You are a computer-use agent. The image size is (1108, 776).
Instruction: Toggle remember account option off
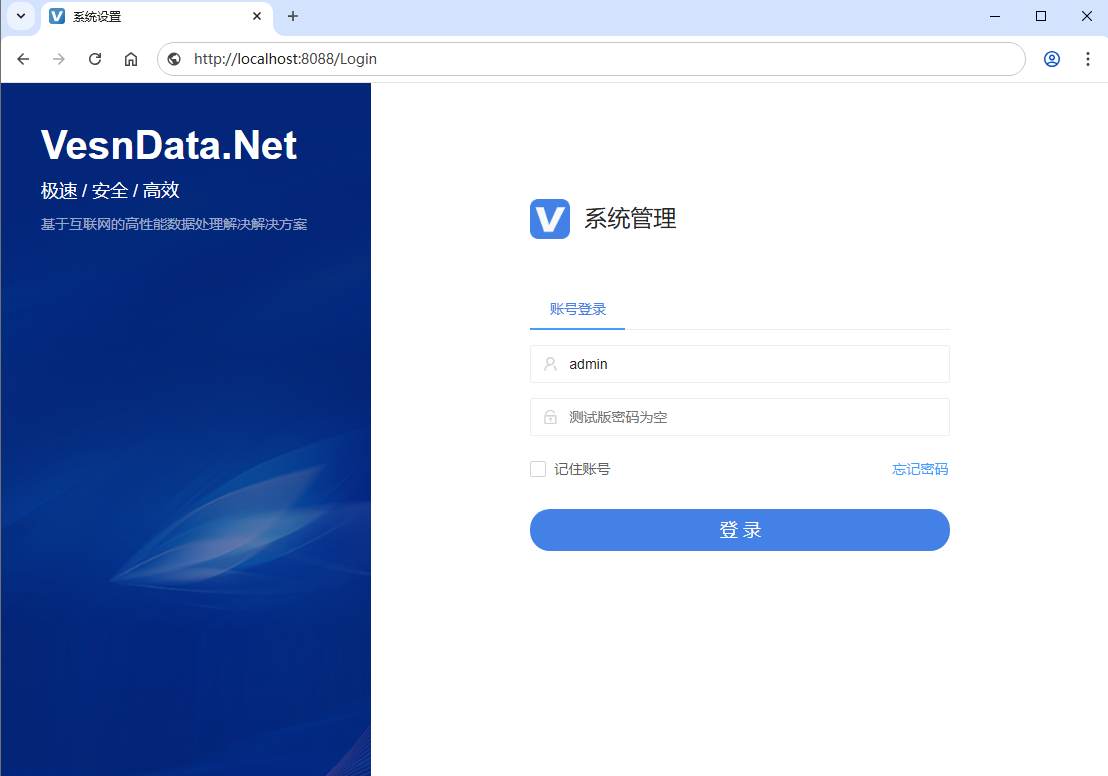coord(537,468)
